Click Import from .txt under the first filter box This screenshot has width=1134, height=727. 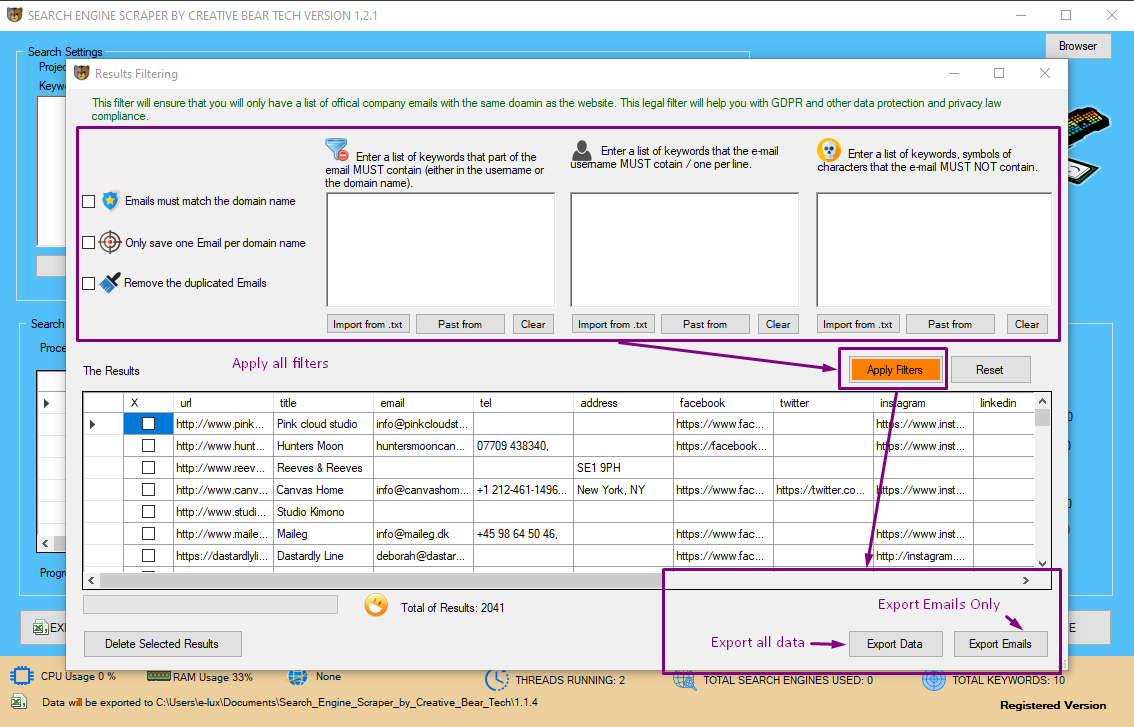click(368, 323)
